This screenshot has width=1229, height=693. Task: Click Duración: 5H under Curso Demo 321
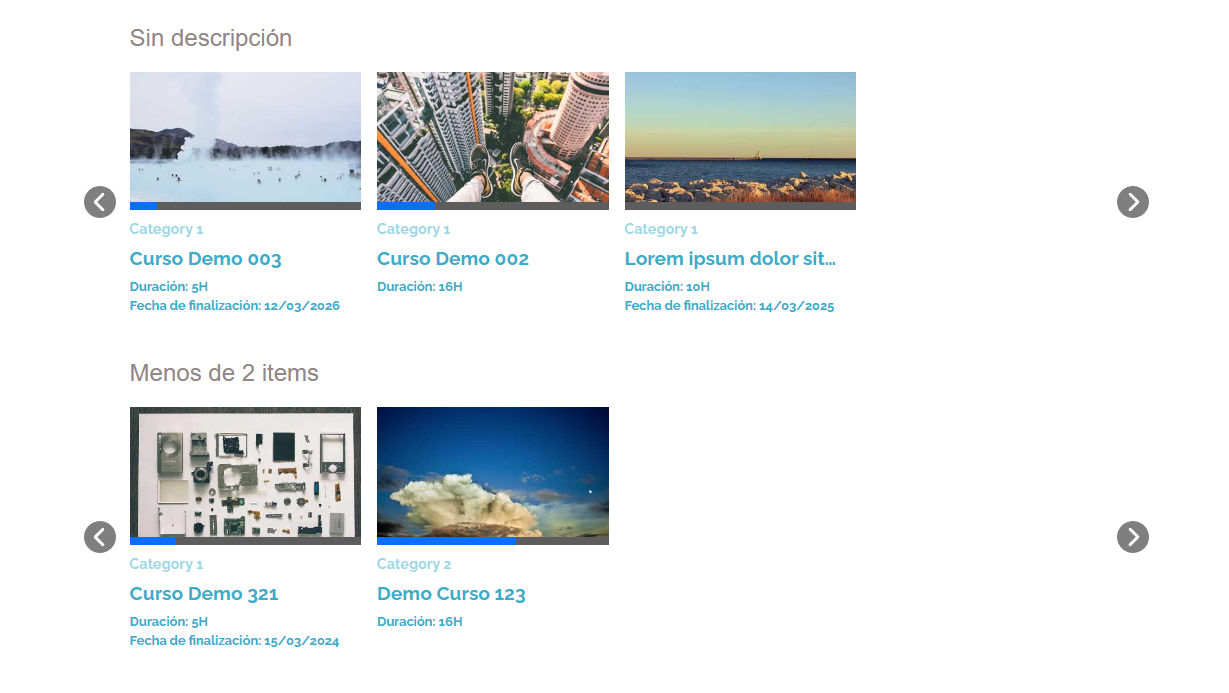[169, 622]
